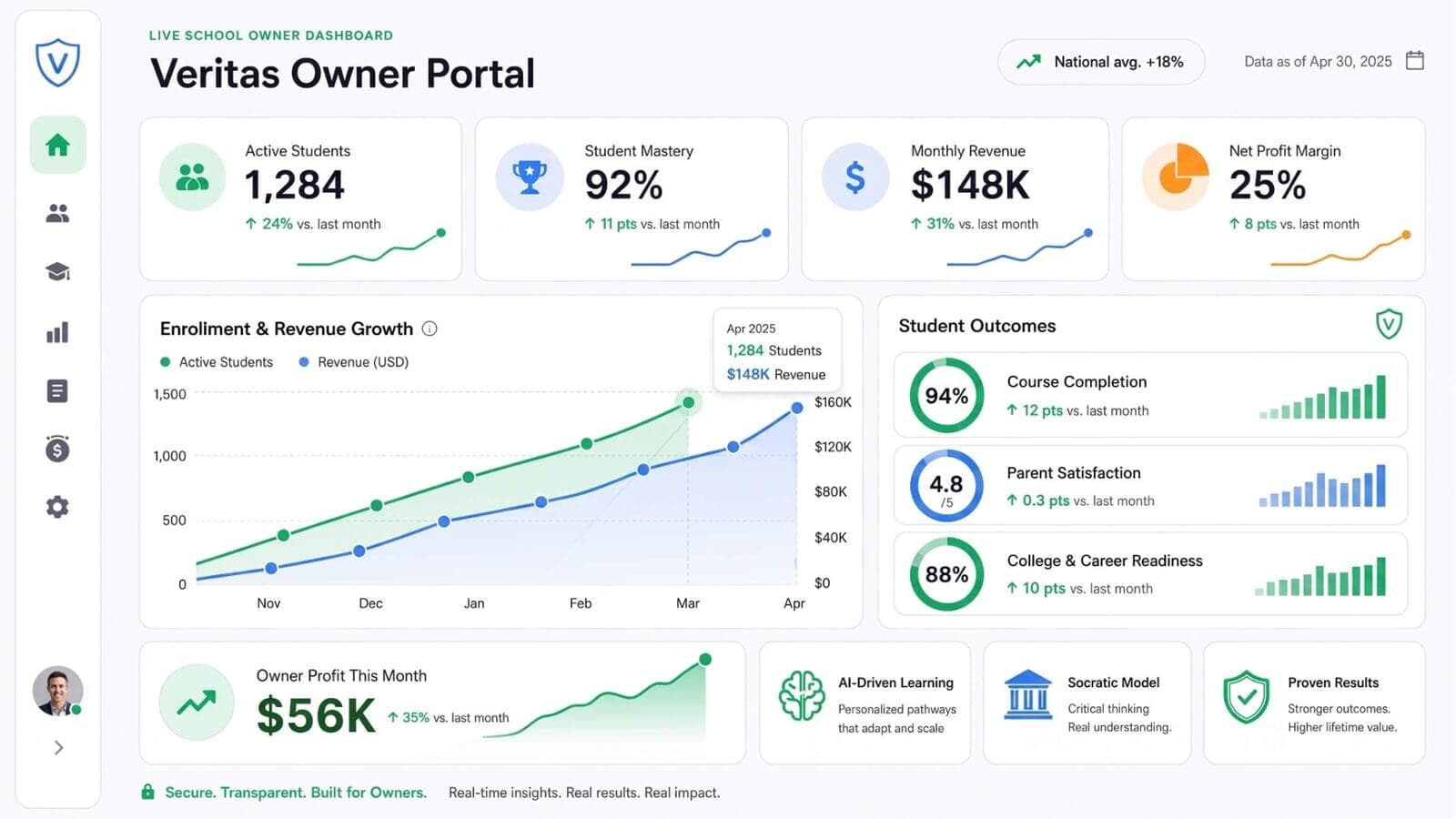Open the AI-Driven Learning card

(x=864, y=703)
